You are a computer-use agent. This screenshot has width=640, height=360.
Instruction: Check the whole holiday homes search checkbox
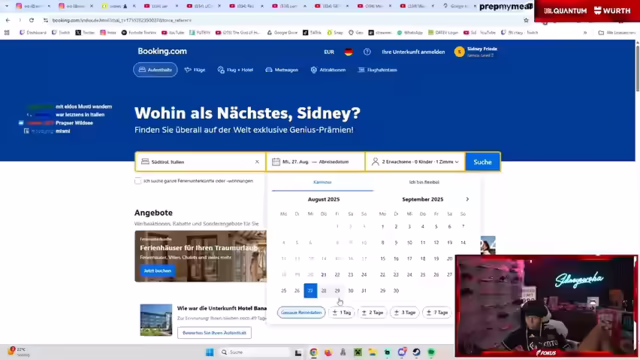138,181
